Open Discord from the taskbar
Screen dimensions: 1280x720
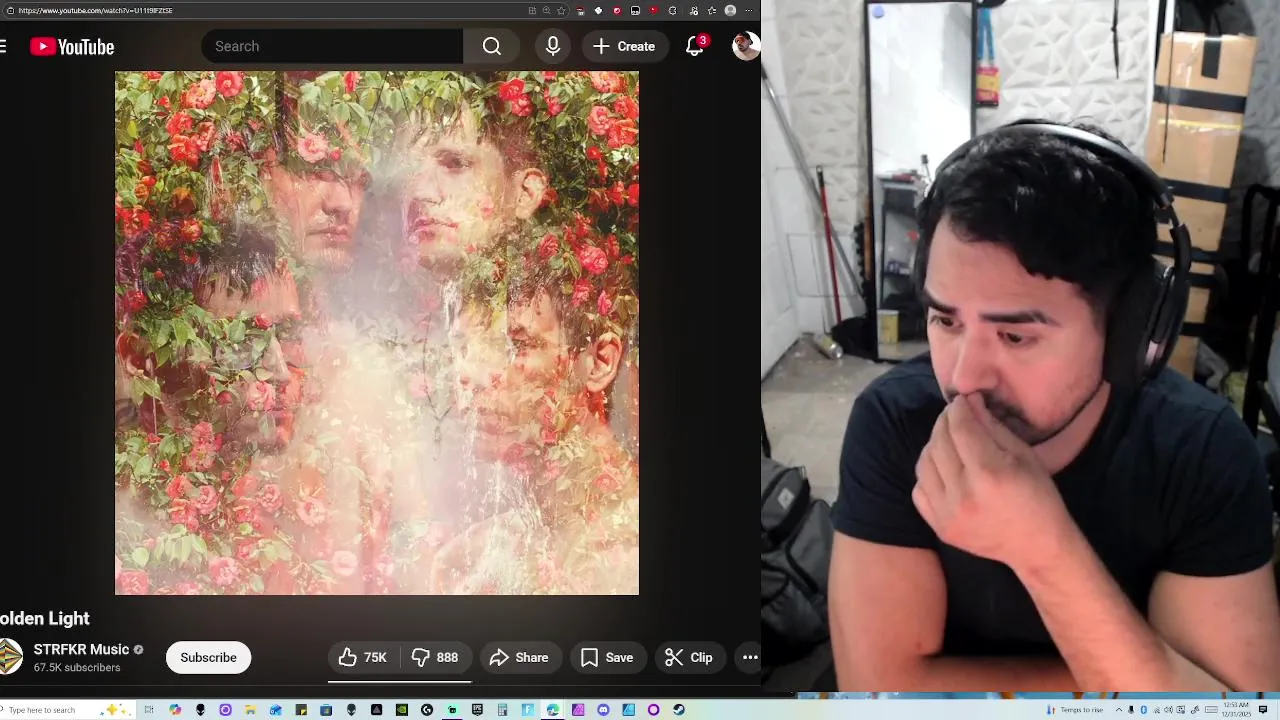point(603,710)
